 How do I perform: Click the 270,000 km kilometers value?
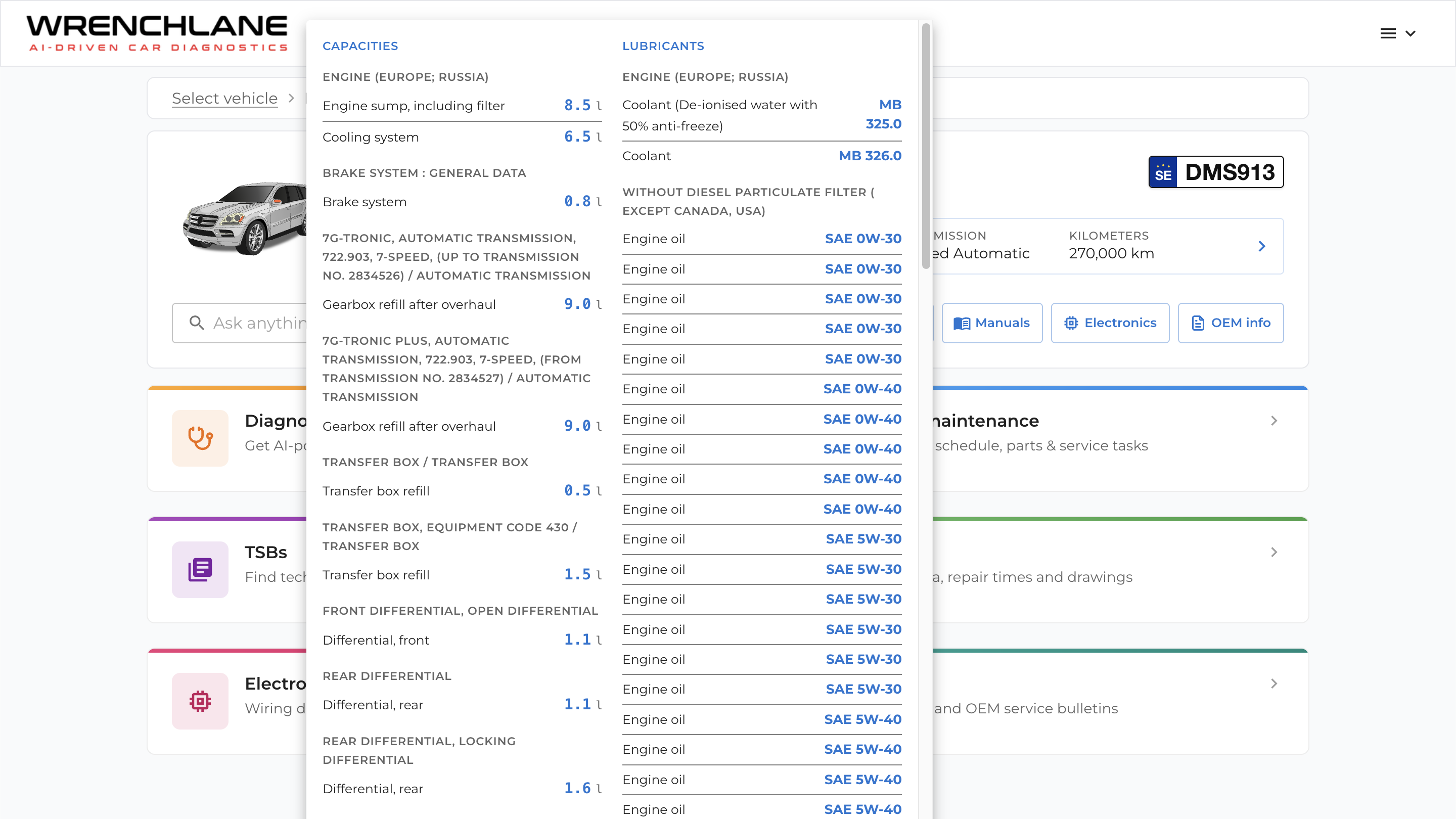(x=1111, y=253)
